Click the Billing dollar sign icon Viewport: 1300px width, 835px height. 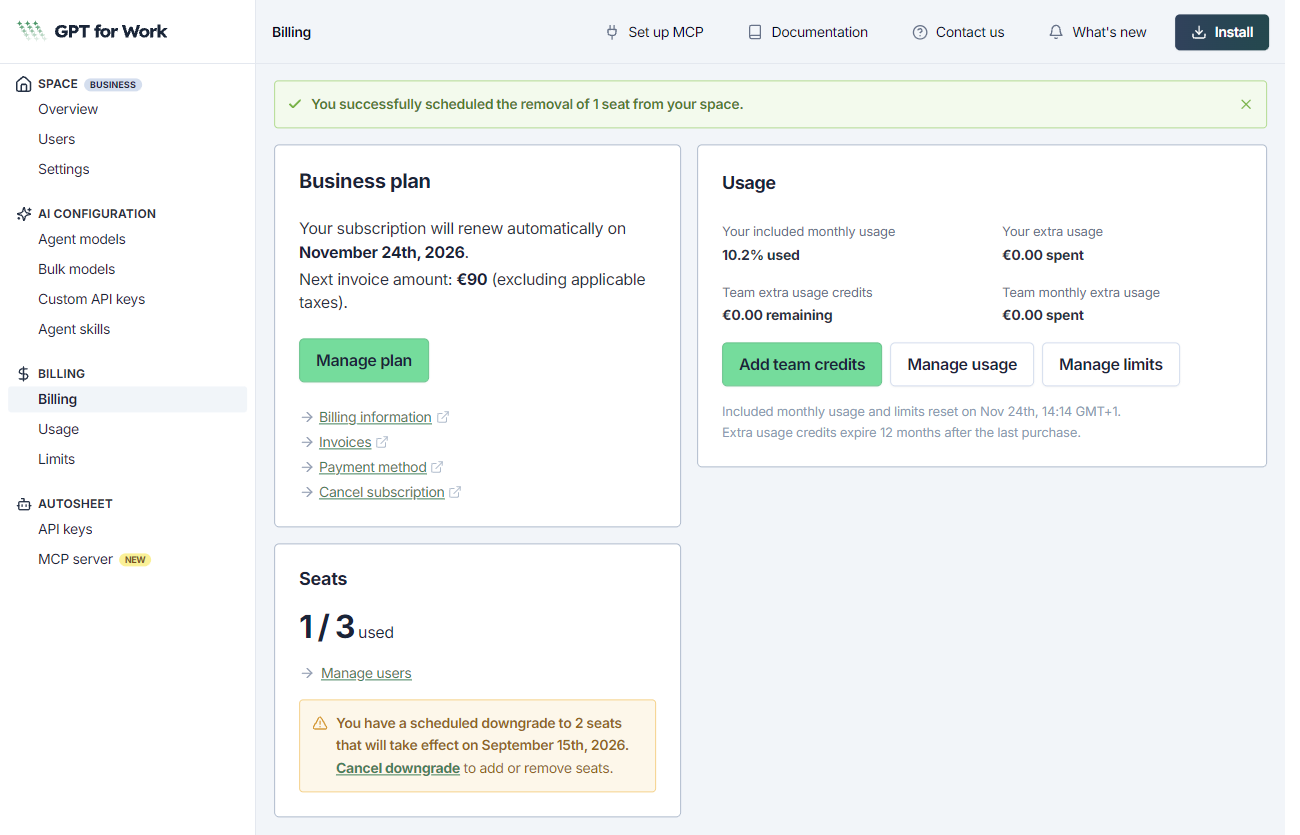[24, 374]
